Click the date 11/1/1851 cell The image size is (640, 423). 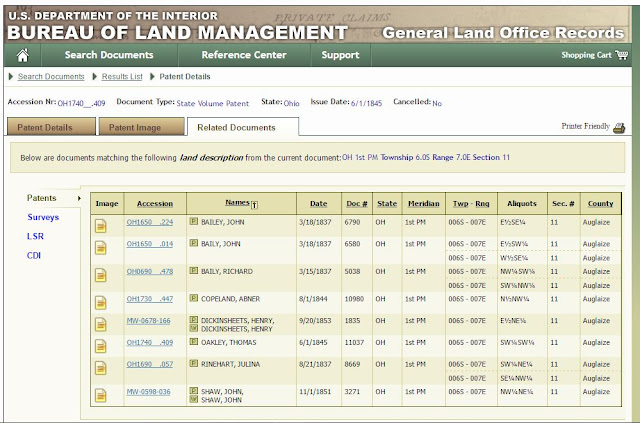(315, 392)
